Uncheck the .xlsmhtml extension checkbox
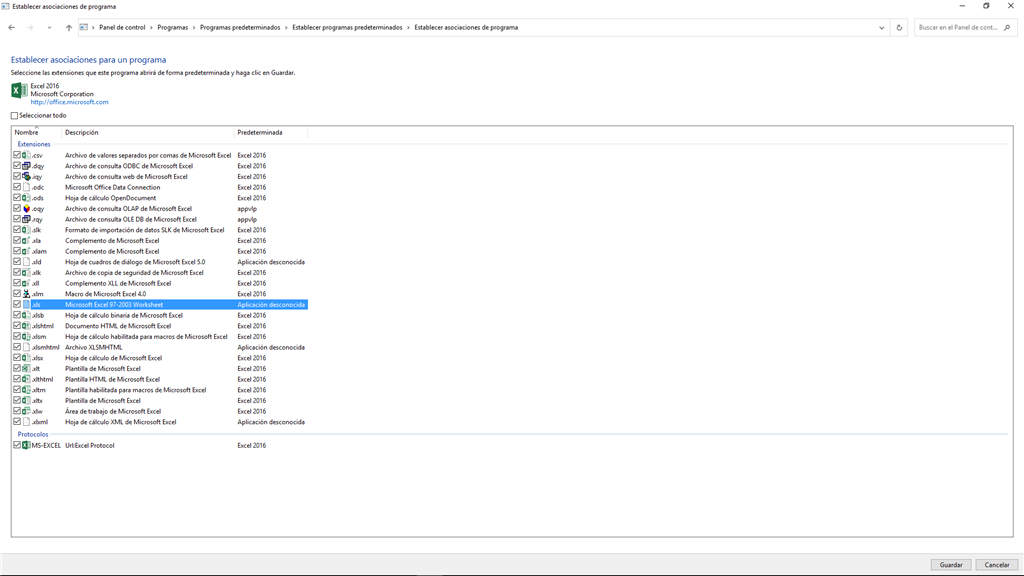Screen dimensions: 1024x576 [x=17, y=347]
